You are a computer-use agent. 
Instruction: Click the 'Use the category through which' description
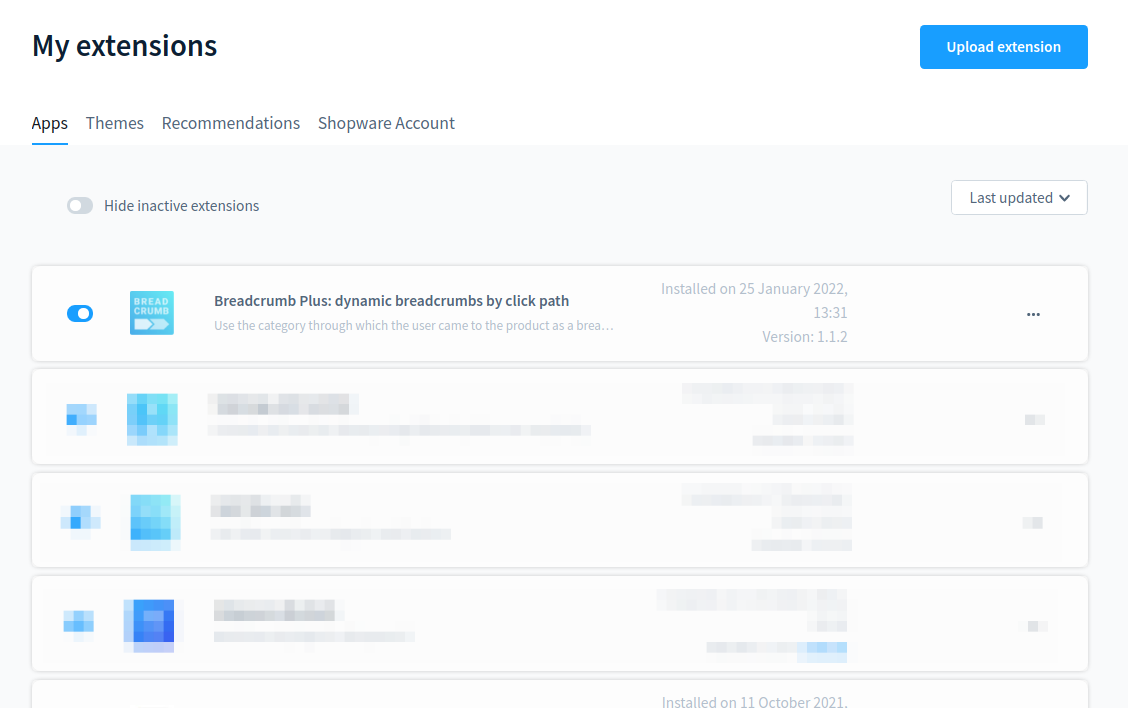(x=414, y=325)
